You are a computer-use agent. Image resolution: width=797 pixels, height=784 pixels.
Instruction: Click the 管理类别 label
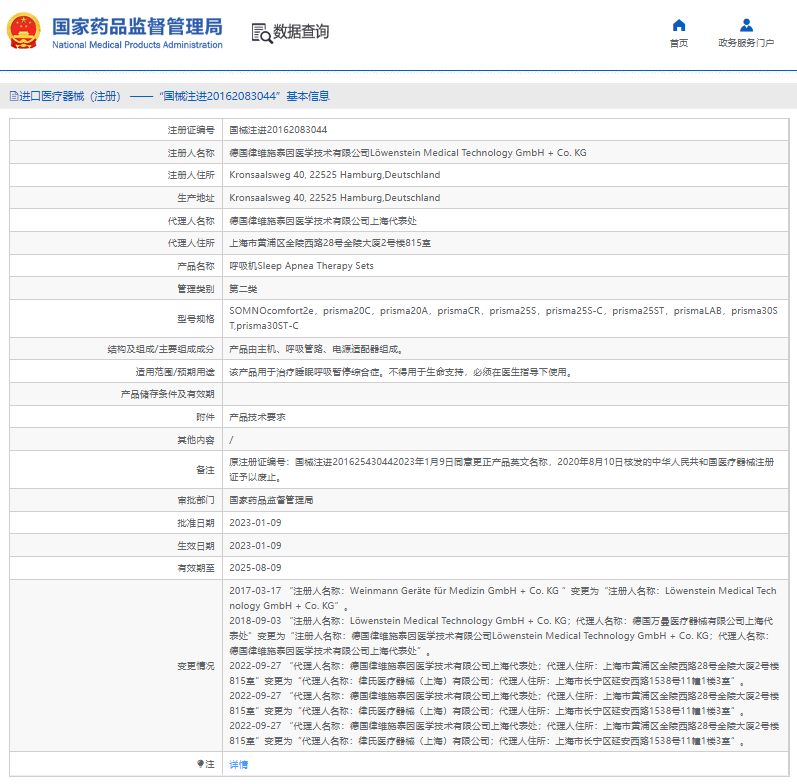[196, 289]
